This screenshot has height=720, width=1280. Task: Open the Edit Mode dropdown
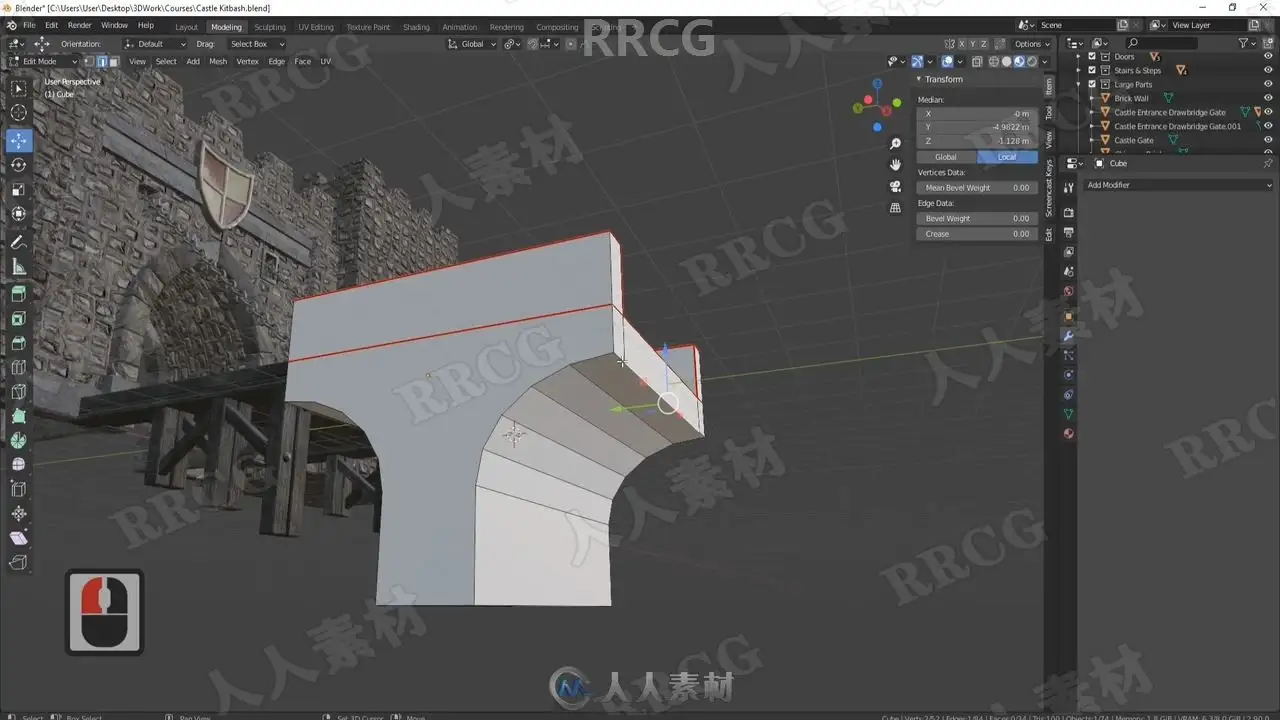[x=43, y=61]
